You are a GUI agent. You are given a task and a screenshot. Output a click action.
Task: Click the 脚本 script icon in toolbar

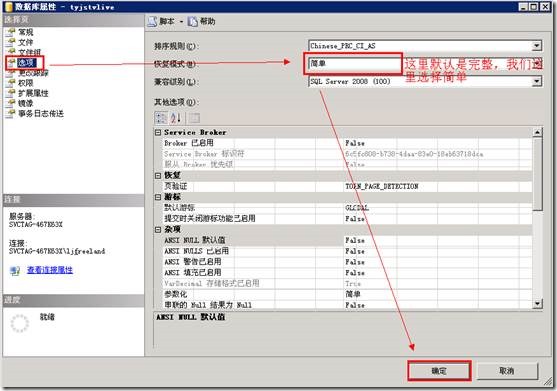coord(152,22)
